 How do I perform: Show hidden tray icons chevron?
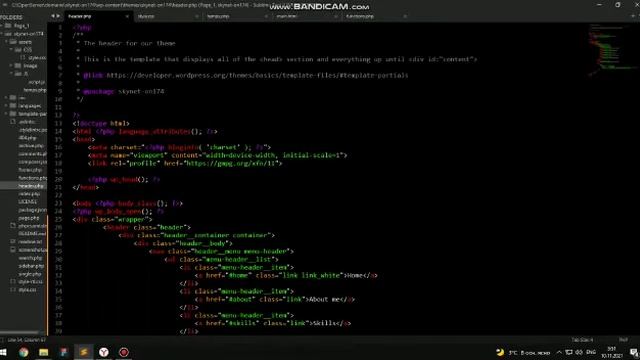click(x=559, y=352)
